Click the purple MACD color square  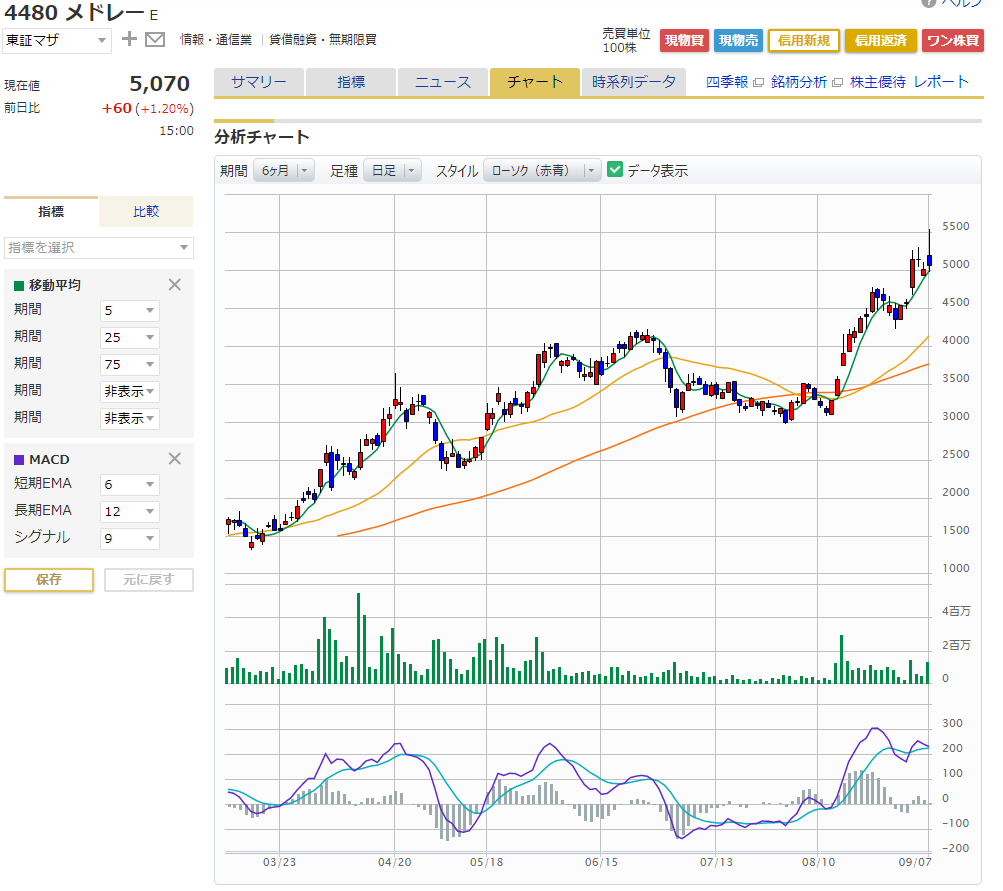click(19, 459)
